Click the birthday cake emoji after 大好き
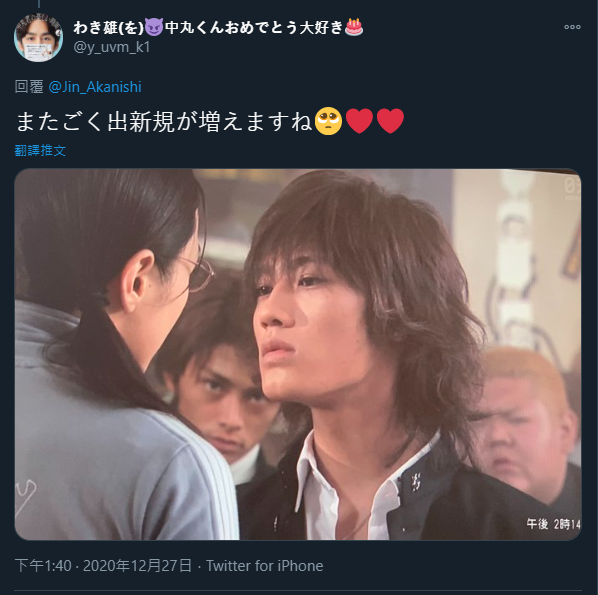Image resolution: width=598 pixels, height=595 pixels. (354, 27)
